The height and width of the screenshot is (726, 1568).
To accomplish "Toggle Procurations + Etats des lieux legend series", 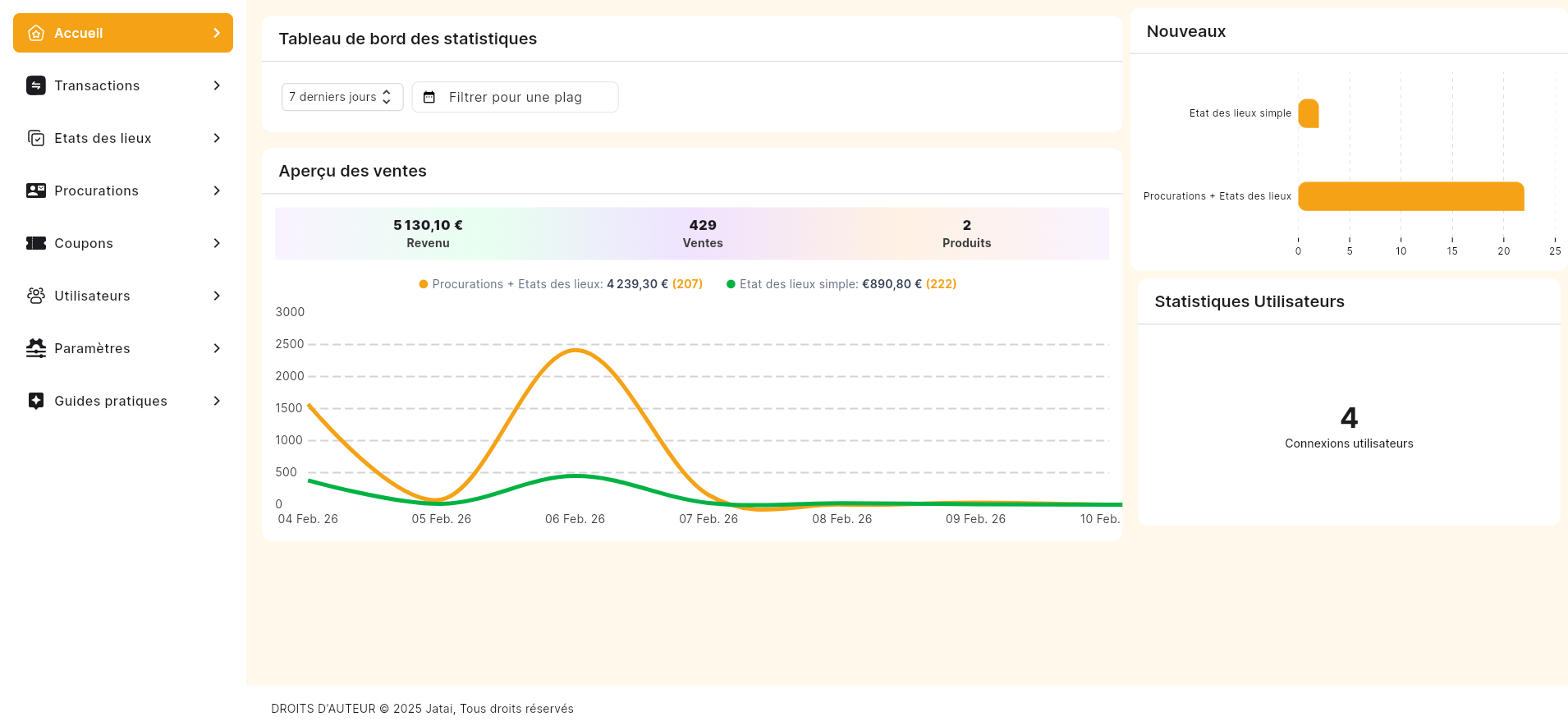I will click(x=561, y=284).
